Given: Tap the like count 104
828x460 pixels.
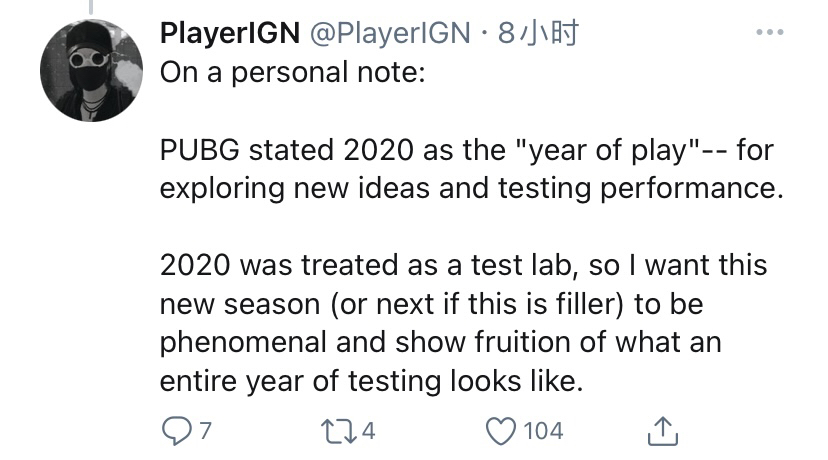Looking at the screenshot, I should click(543, 431).
